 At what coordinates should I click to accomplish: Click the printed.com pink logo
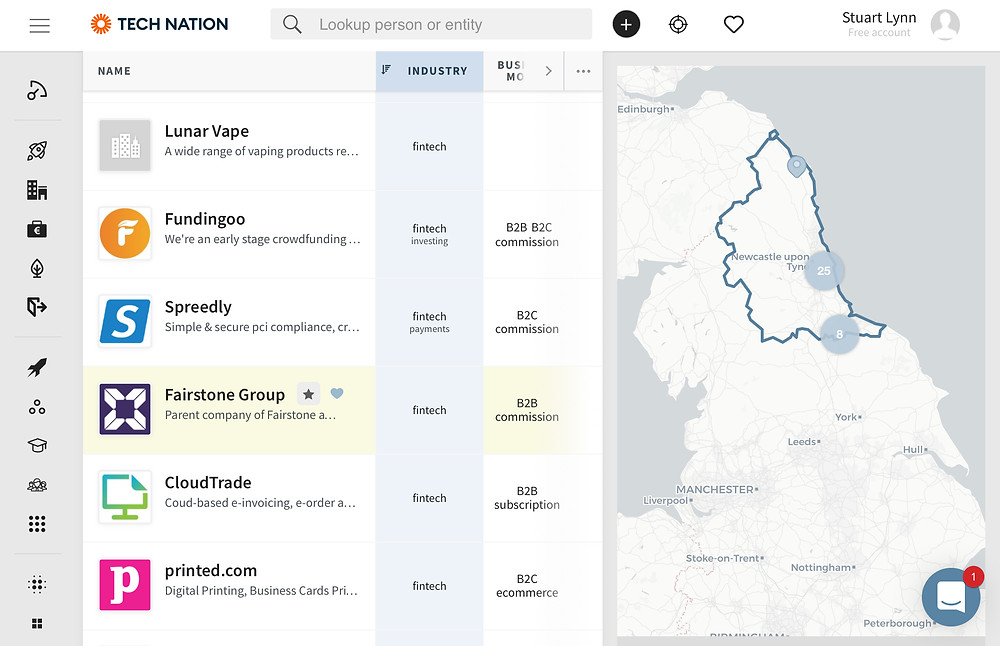pyautogui.click(x=125, y=585)
